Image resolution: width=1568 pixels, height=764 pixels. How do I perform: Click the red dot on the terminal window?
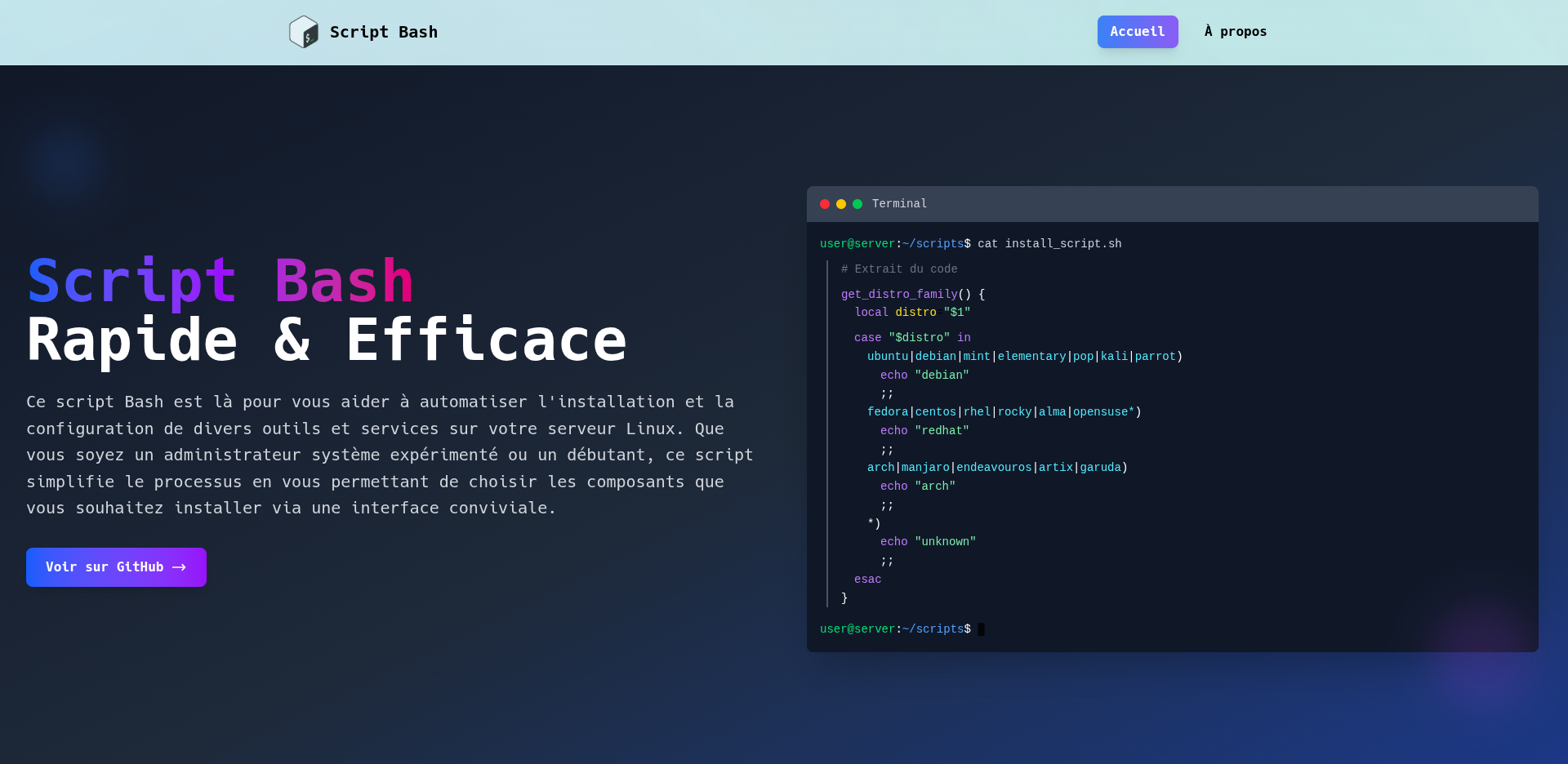tap(825, 204)
